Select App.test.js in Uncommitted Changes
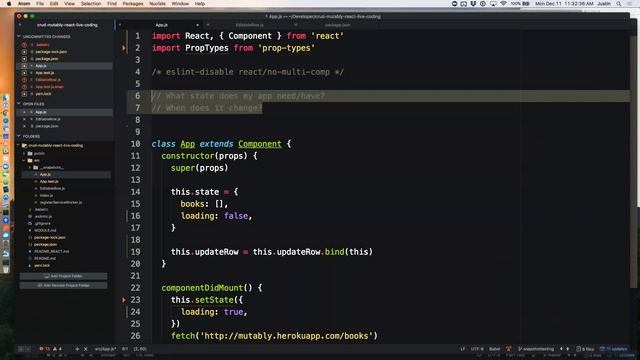Viewport: 640px width, 360px height. tap(44, 73)
